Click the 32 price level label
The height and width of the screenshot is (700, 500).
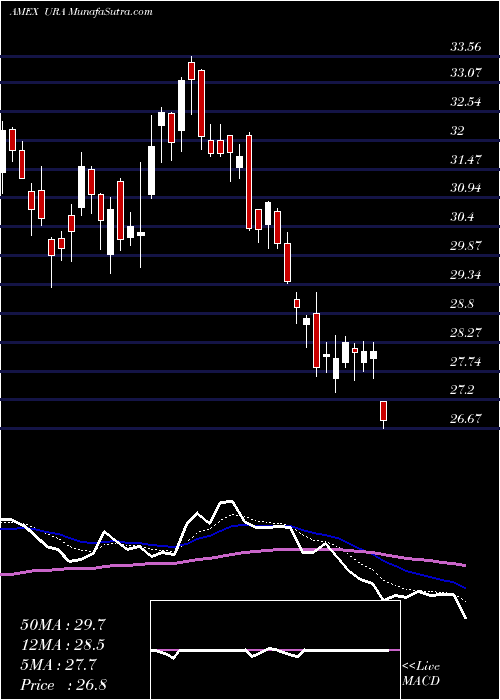(458, 131)
